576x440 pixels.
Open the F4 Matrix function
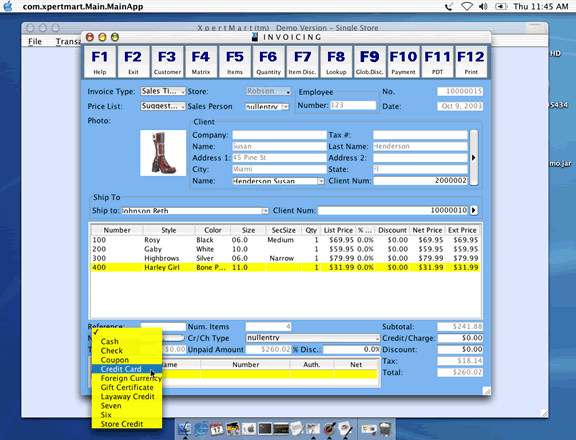click(x=201, y=62)
